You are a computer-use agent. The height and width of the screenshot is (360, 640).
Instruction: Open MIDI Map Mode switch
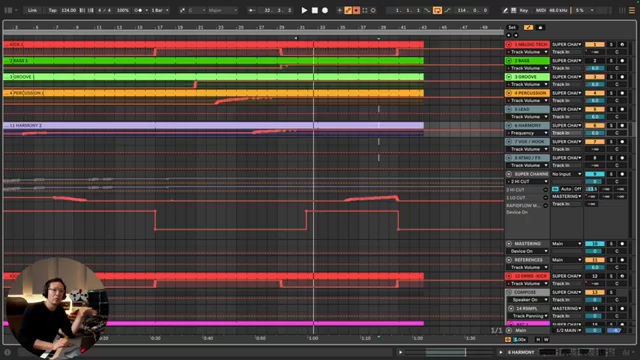click(541, 10)
